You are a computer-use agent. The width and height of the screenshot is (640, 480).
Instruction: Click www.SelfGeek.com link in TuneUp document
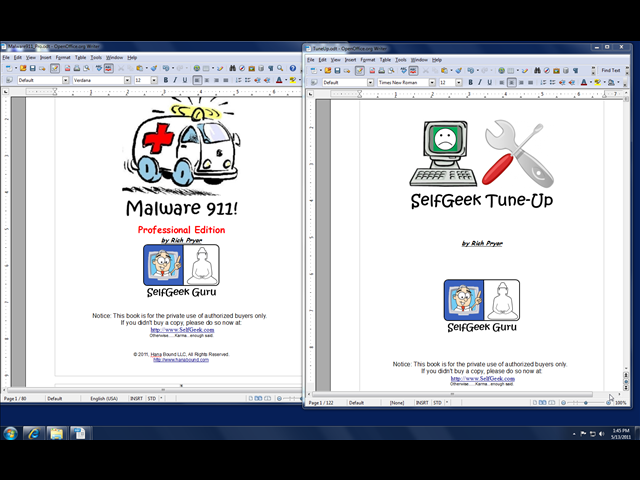(x=482, y=378)
